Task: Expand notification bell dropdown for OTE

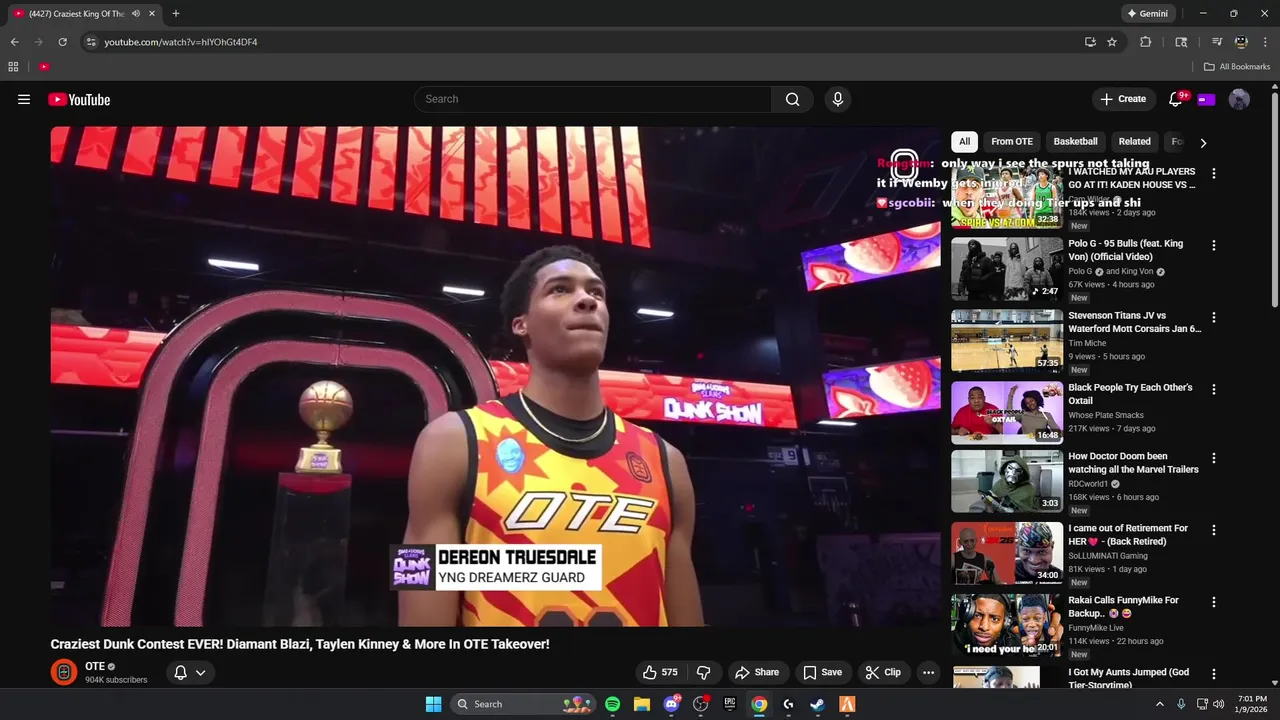Action: click(x=201, y=673)
